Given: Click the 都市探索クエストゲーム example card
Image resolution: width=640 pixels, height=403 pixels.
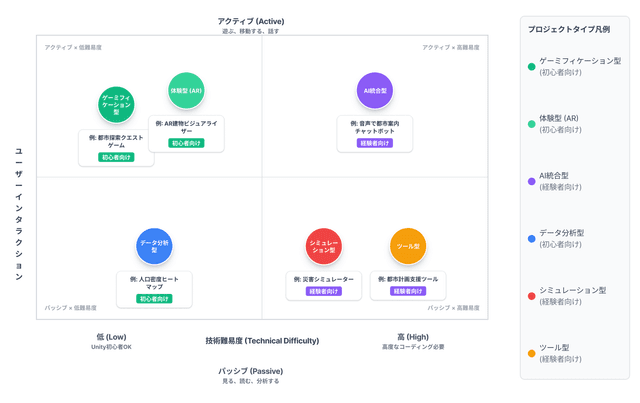Looking at the screenshot, I should pyautogui.click(x=116, y=146).
